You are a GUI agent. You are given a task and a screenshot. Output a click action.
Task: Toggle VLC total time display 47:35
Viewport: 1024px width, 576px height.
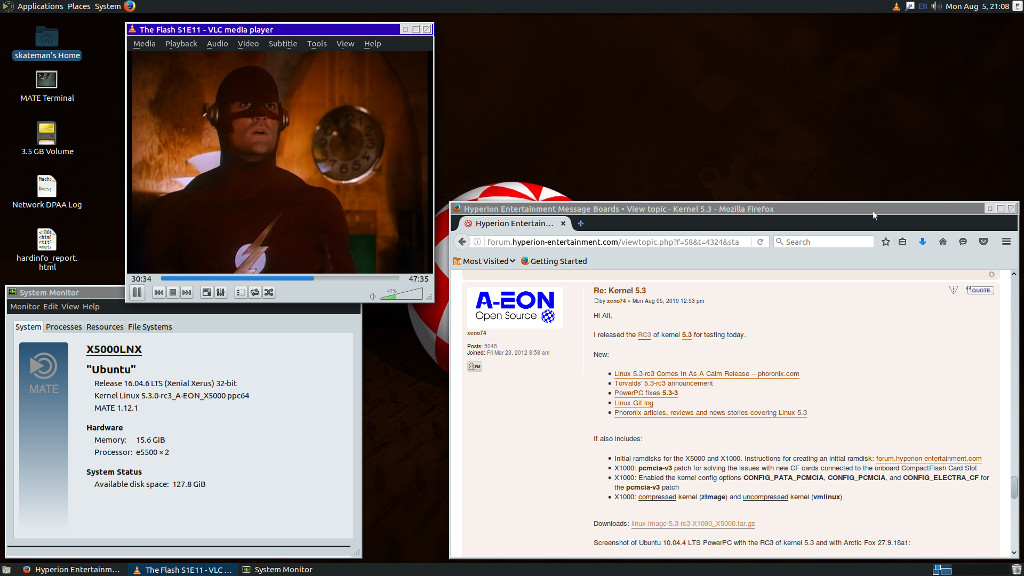coord(419,279)
